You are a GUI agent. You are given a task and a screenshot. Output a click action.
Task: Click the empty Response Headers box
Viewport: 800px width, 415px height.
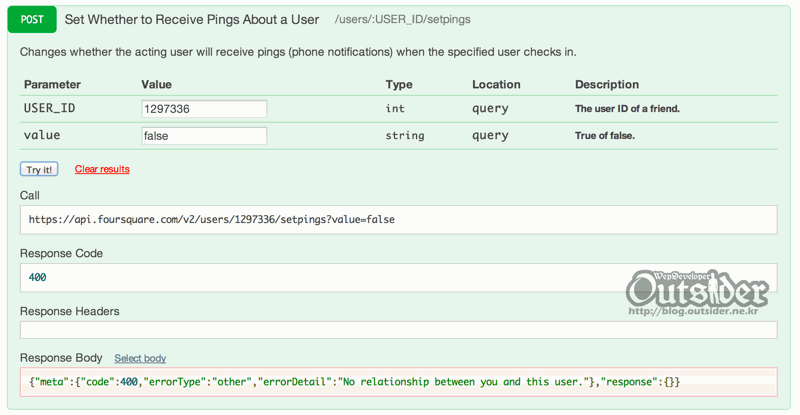pyautogui.click(x=398, y=330)
